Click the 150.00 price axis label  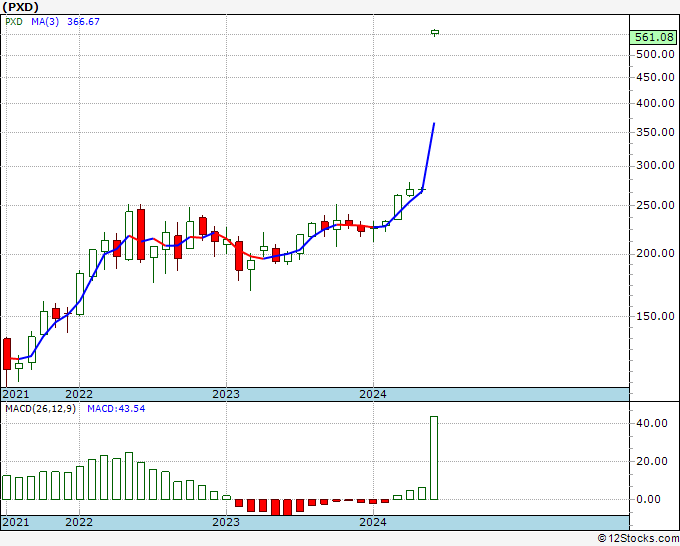(x=655, y=316)
